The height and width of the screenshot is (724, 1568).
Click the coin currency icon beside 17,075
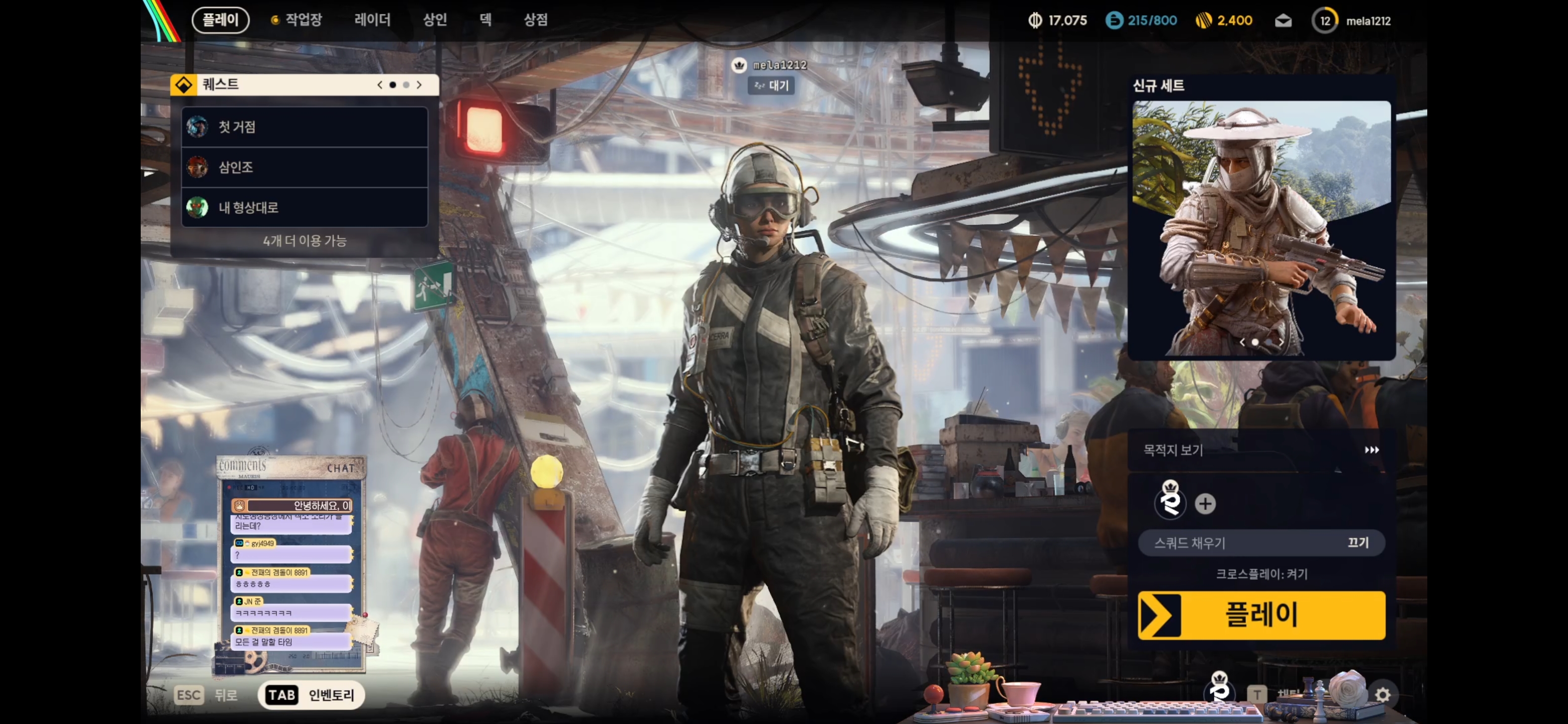pyautogui.click(x=1035, y=21)
